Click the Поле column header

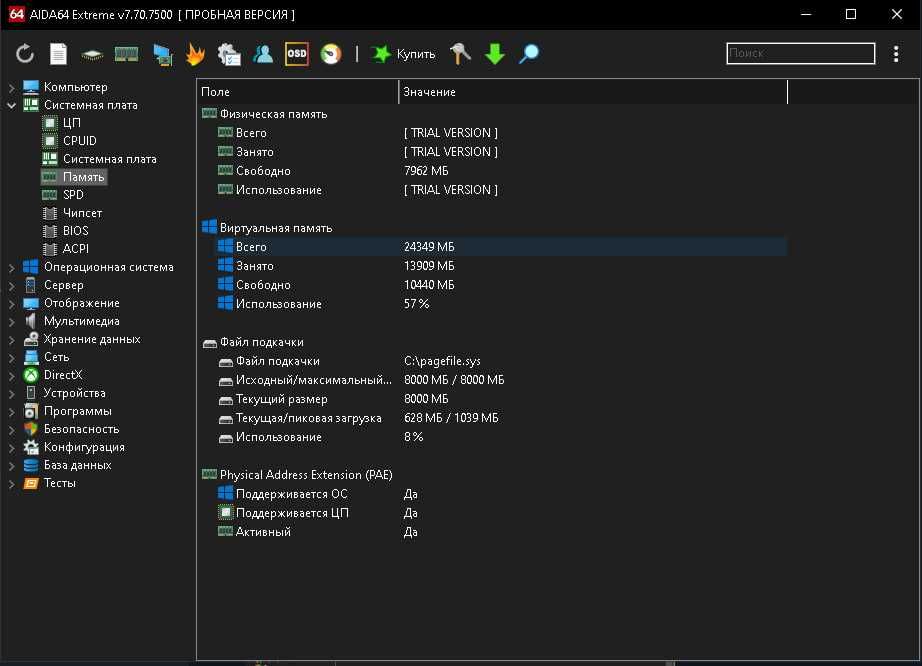pos(299,92)
